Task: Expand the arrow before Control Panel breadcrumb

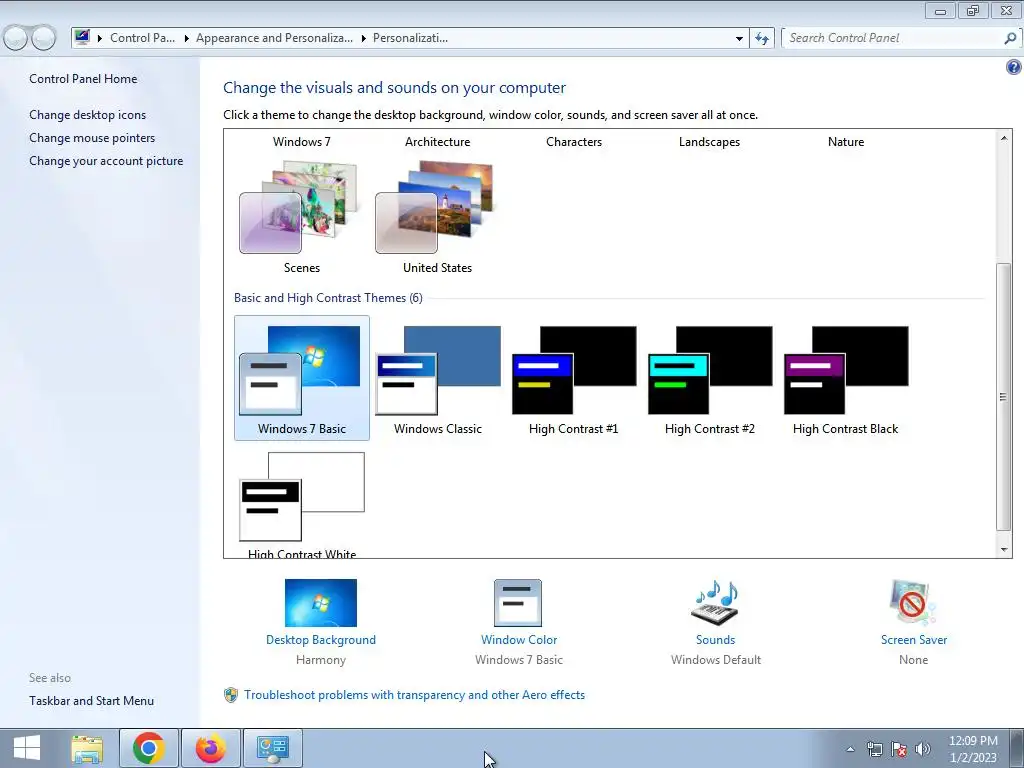Action: (x=100, y=38)
